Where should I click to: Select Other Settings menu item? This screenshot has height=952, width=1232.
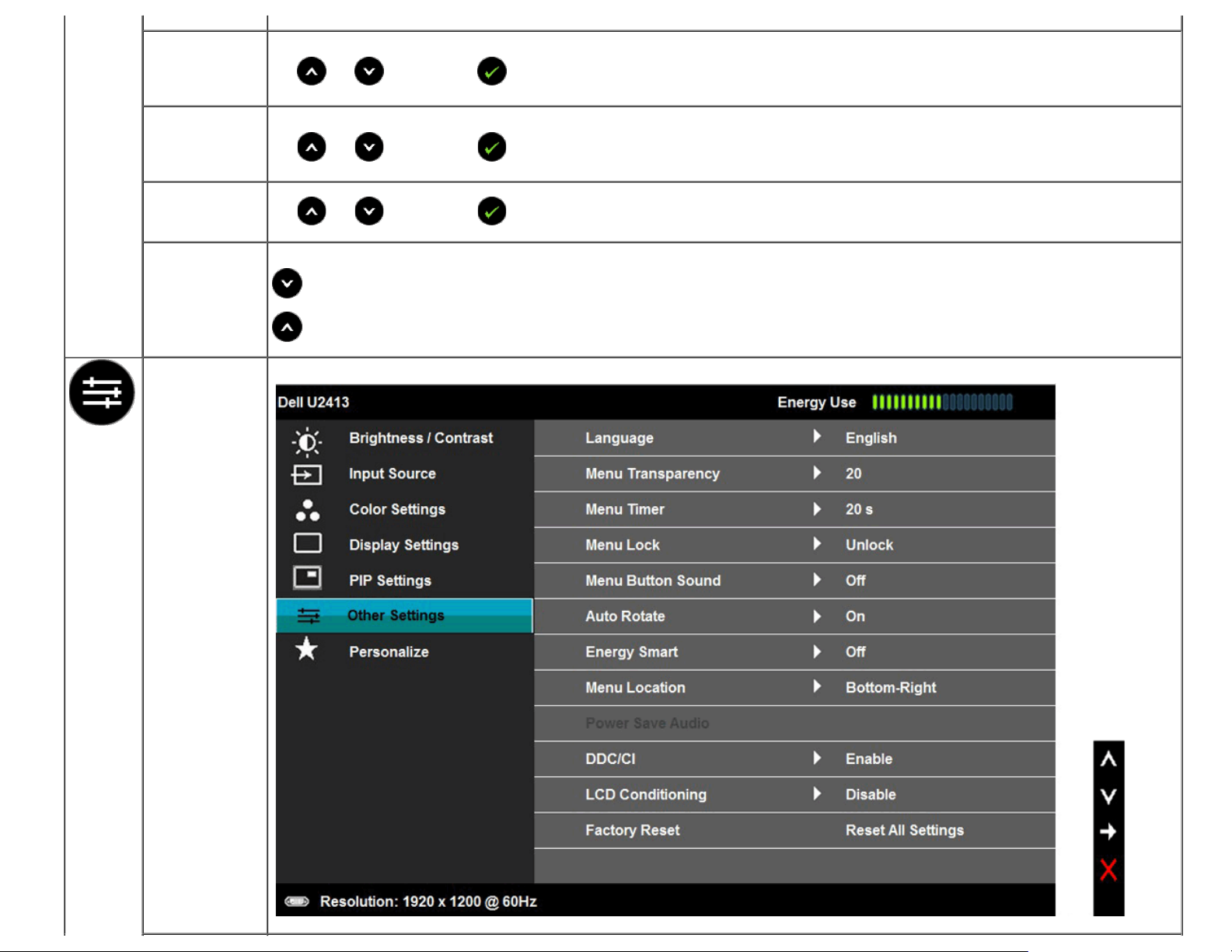tap(404, 615)
